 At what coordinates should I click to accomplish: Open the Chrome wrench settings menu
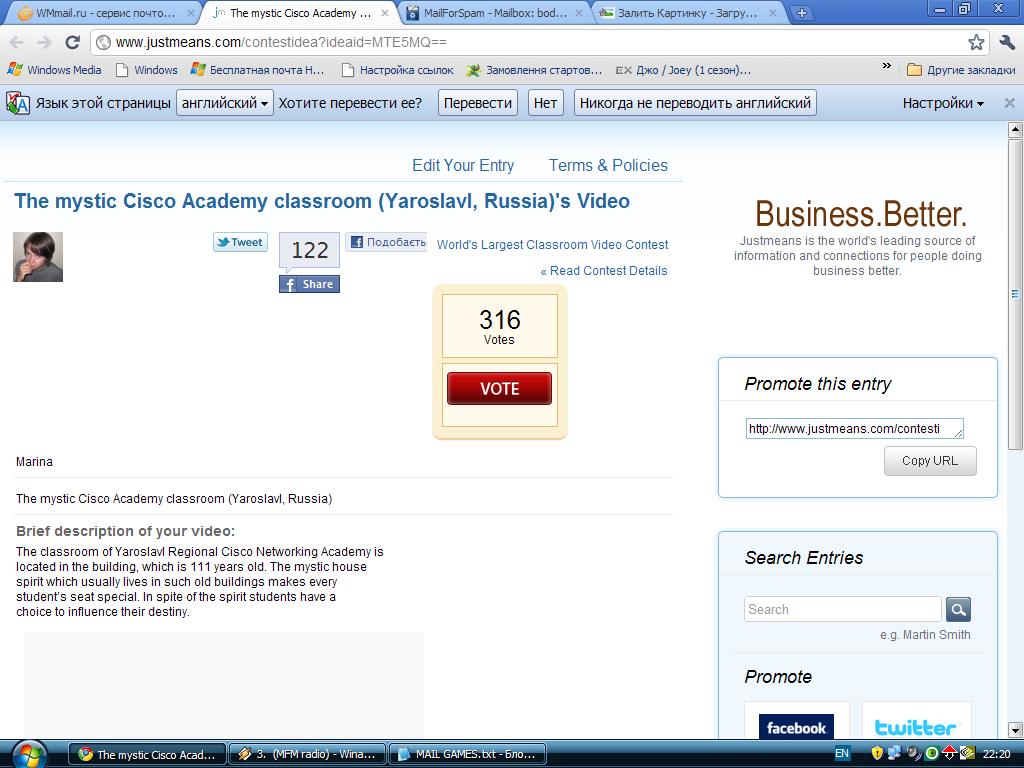tap(1007, 42)
